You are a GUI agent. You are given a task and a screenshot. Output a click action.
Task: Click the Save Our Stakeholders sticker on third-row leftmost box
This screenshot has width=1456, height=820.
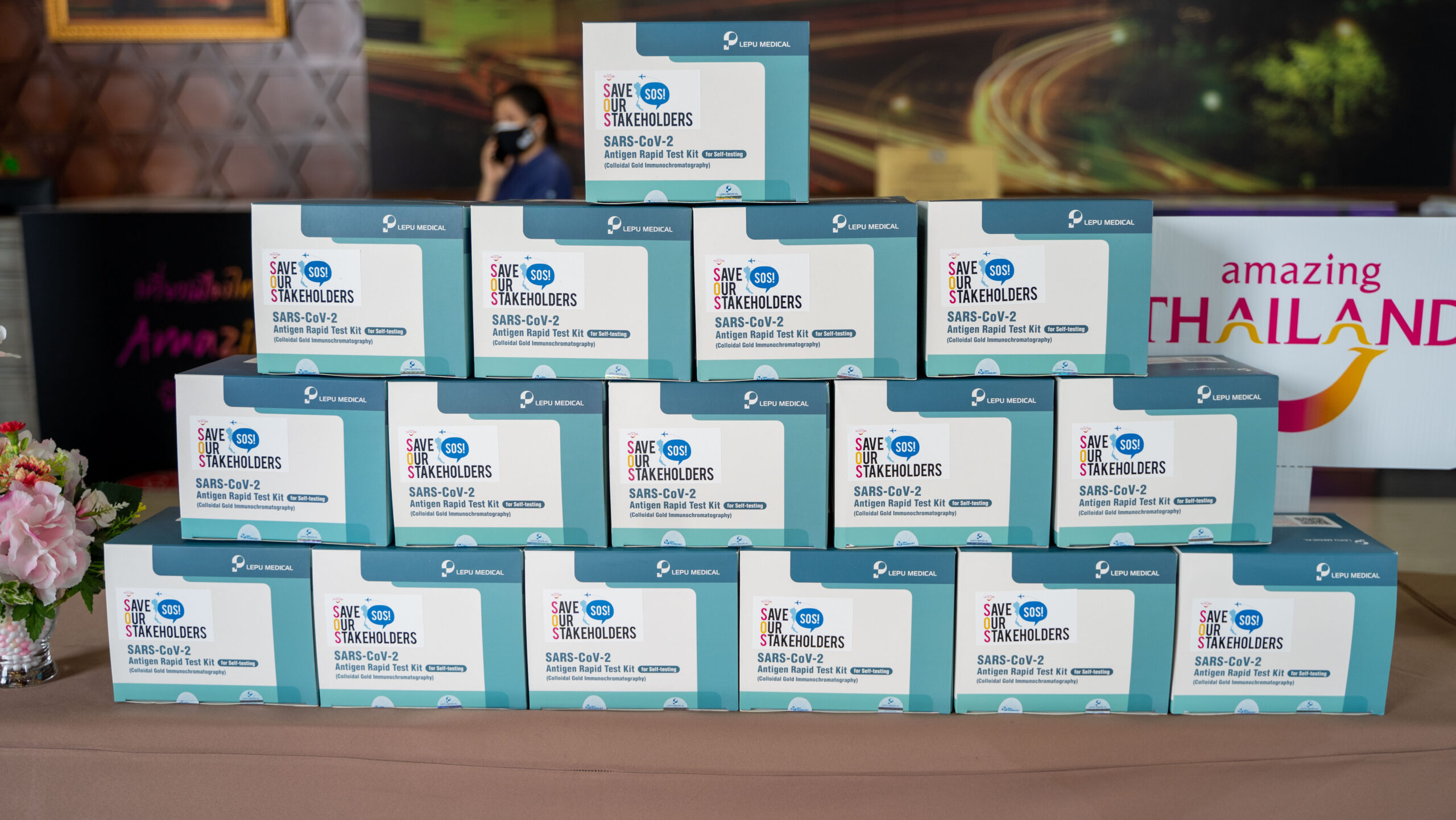tap(239, 444)
